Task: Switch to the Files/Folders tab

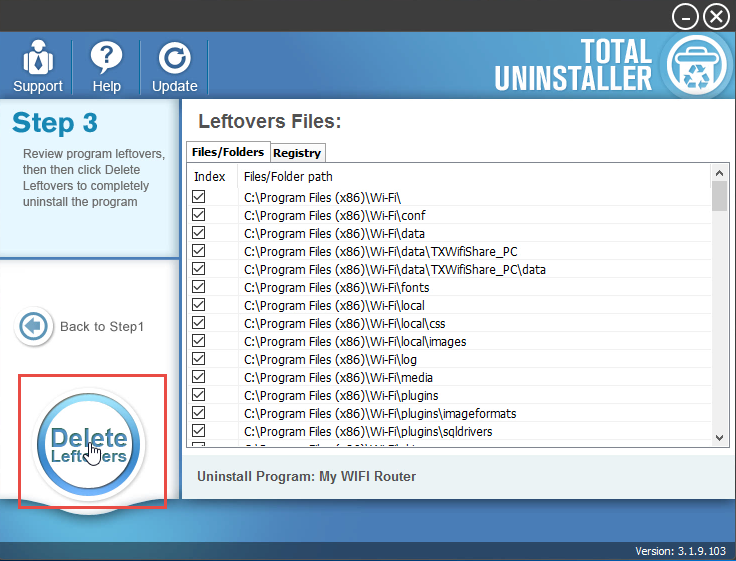Action: tap(228, 152)
